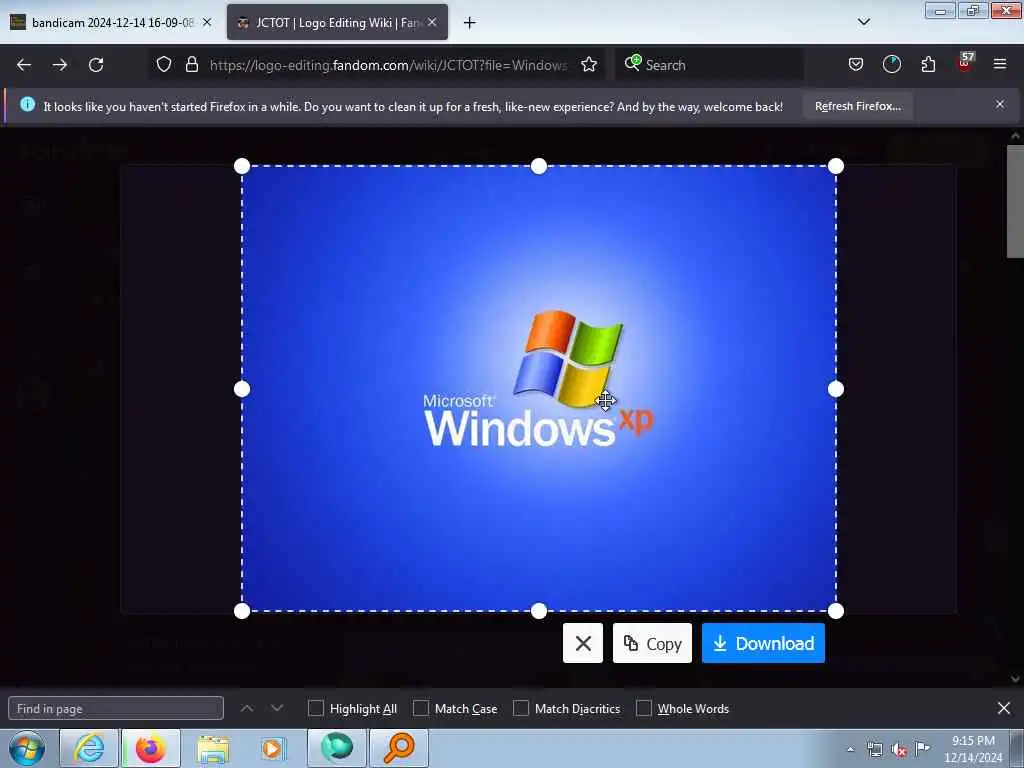Close the JCTOT Logo Editing Wiki tab
This screenshot has width=1024, height=768.
pos(432,22)
